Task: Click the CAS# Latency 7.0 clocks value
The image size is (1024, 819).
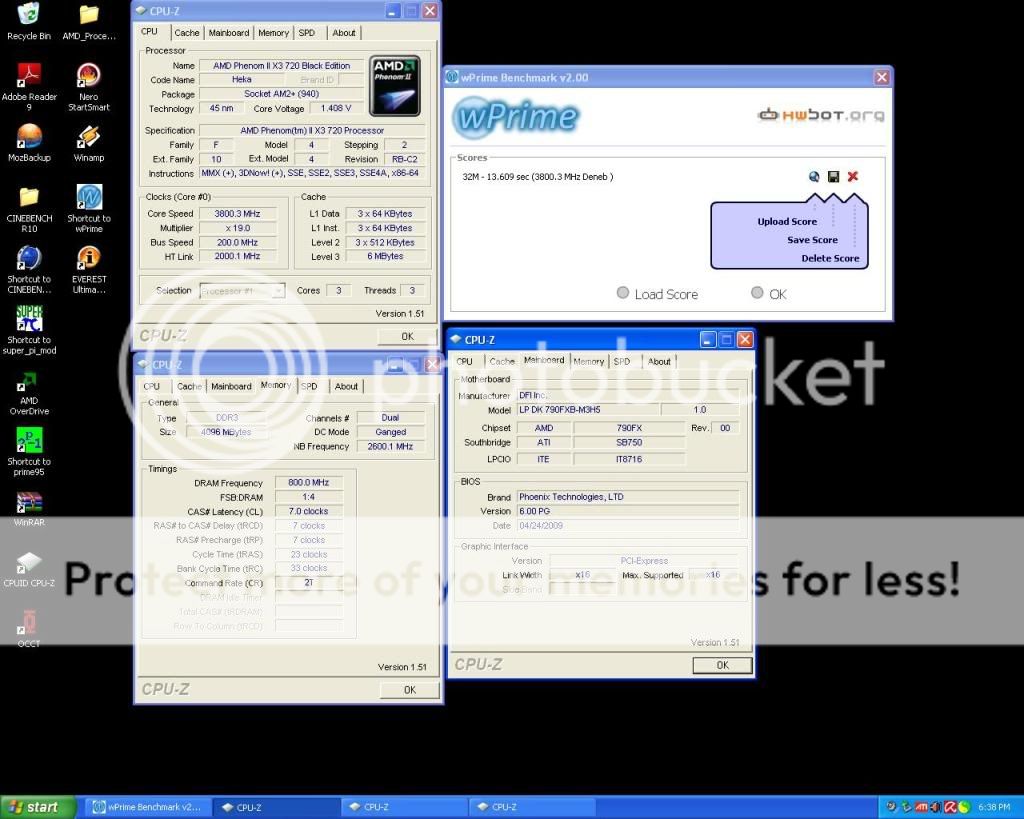Action: [x=308, y=511]
